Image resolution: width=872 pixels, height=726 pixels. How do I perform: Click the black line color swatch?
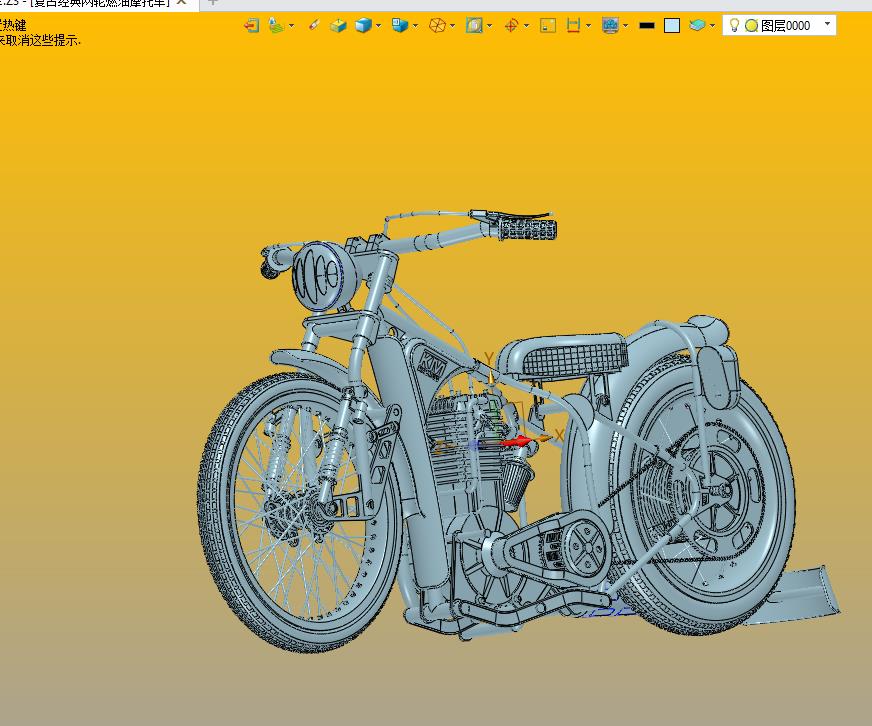click(x=647, y=25)
